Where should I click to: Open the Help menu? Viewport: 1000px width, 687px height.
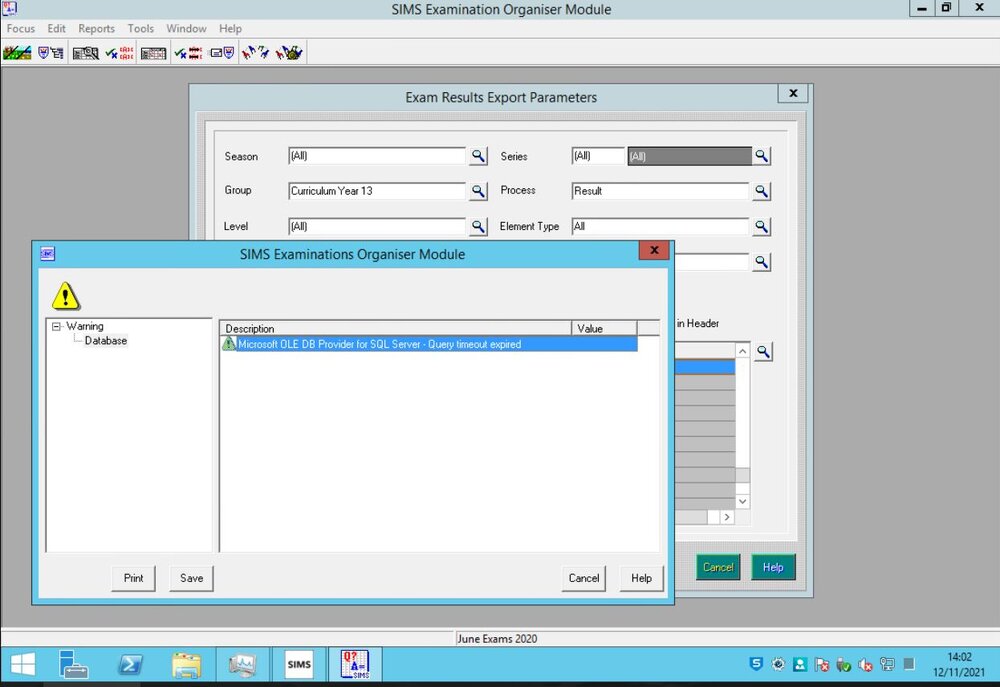point(230,29)
